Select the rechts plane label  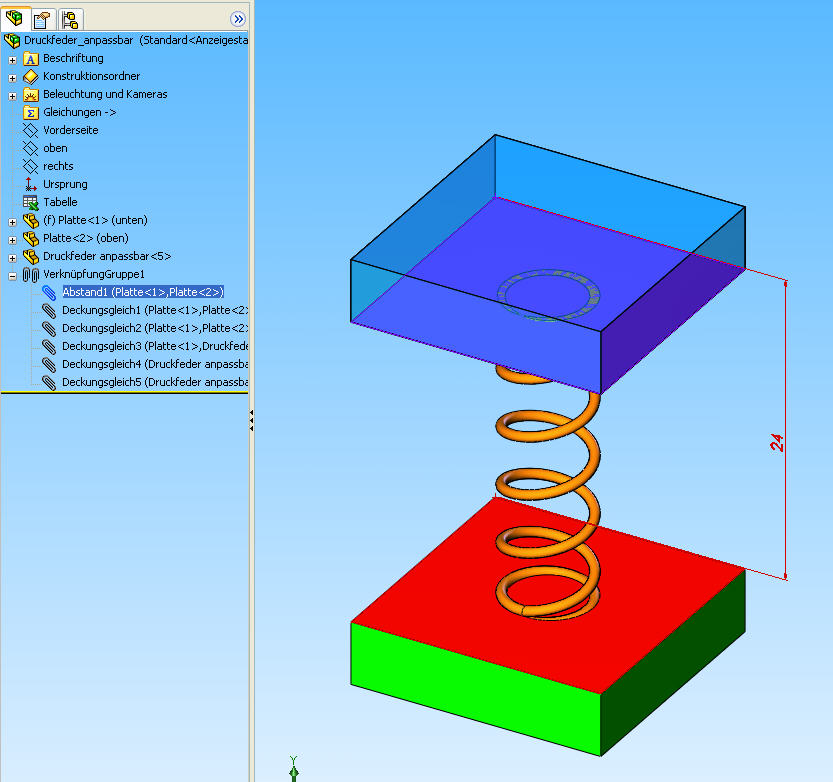click(x=58, y=166)
